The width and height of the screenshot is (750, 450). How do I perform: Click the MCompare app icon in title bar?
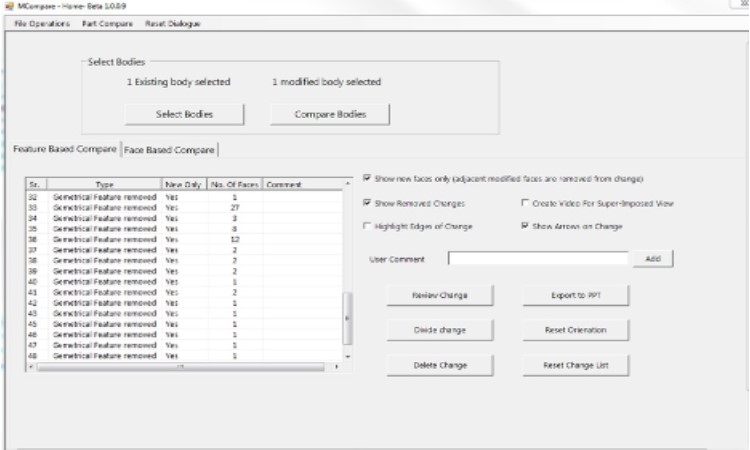(9, 7)
